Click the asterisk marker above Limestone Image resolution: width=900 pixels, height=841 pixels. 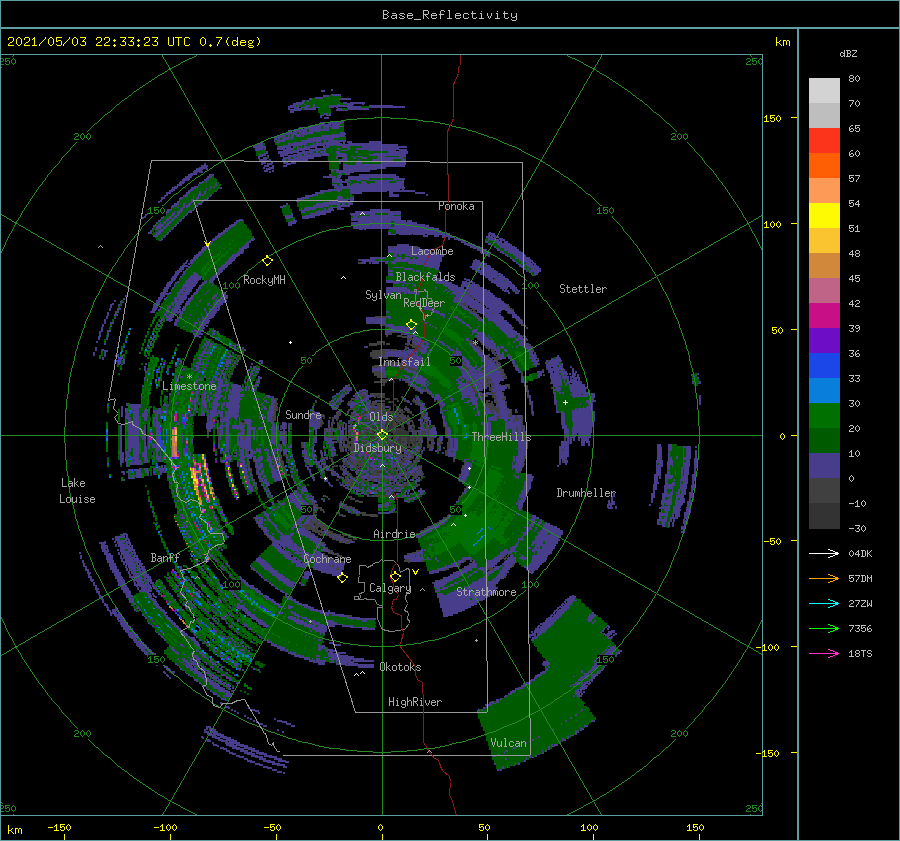[x=189, y=377]
